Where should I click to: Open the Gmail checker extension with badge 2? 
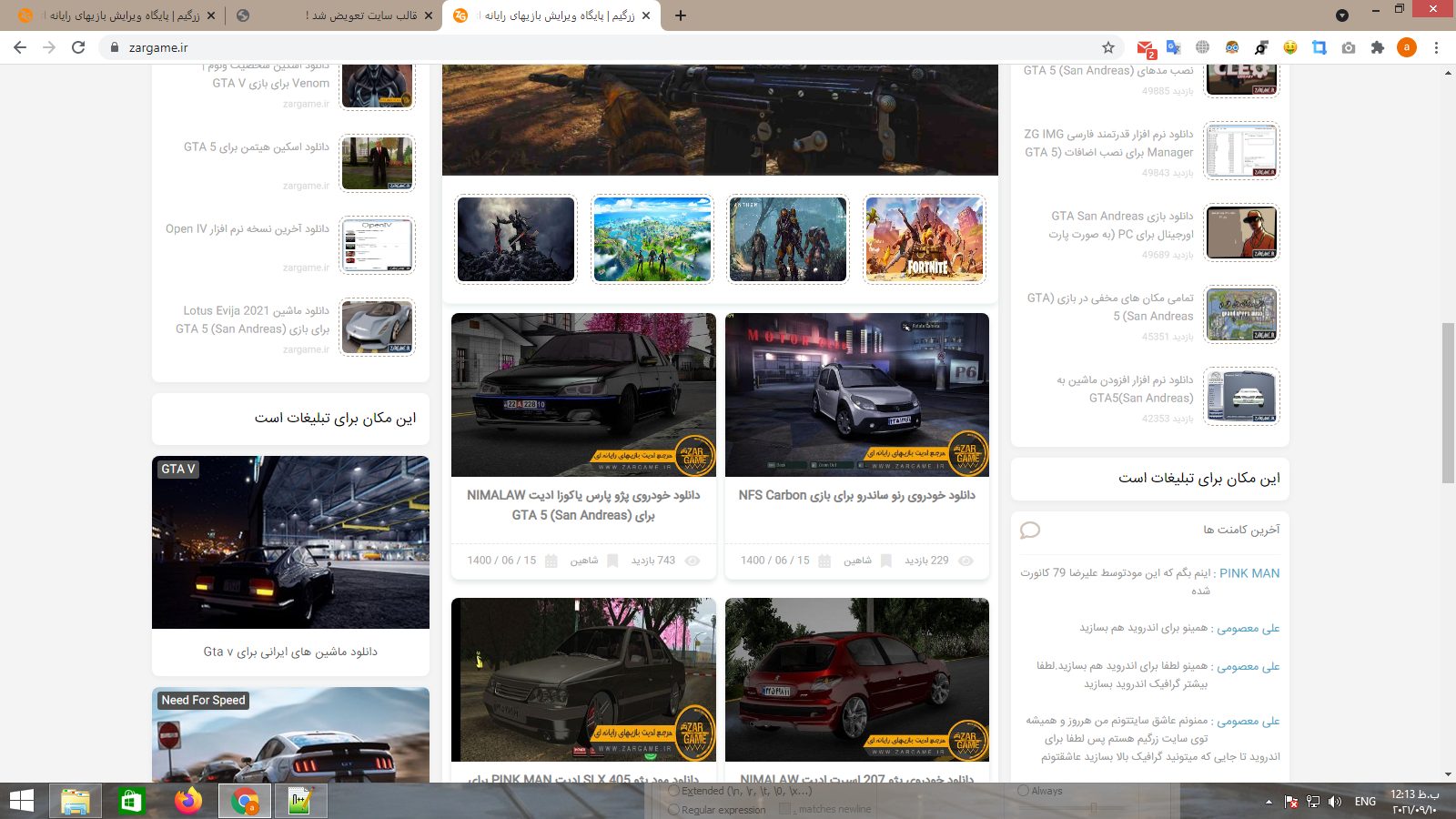(x=1146, y=48)
